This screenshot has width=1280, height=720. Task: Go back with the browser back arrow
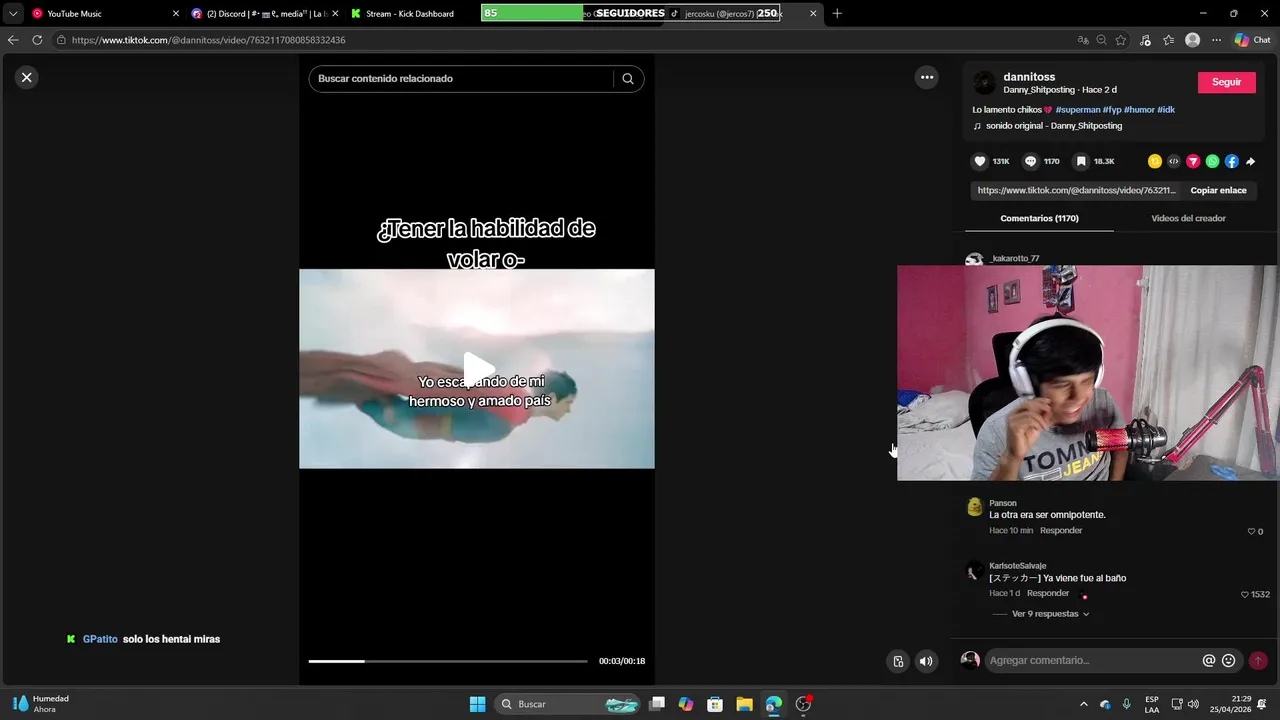point(13,40)
